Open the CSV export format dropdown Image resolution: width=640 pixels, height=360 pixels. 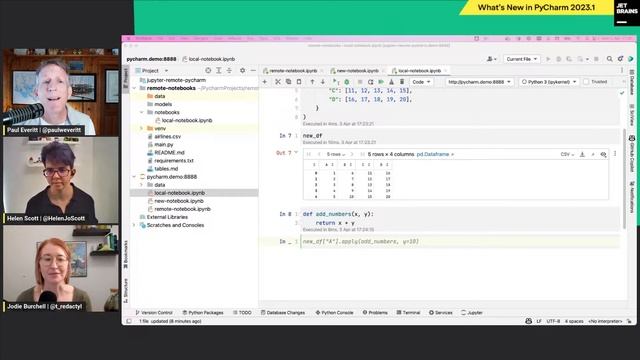tap(567, 154)
